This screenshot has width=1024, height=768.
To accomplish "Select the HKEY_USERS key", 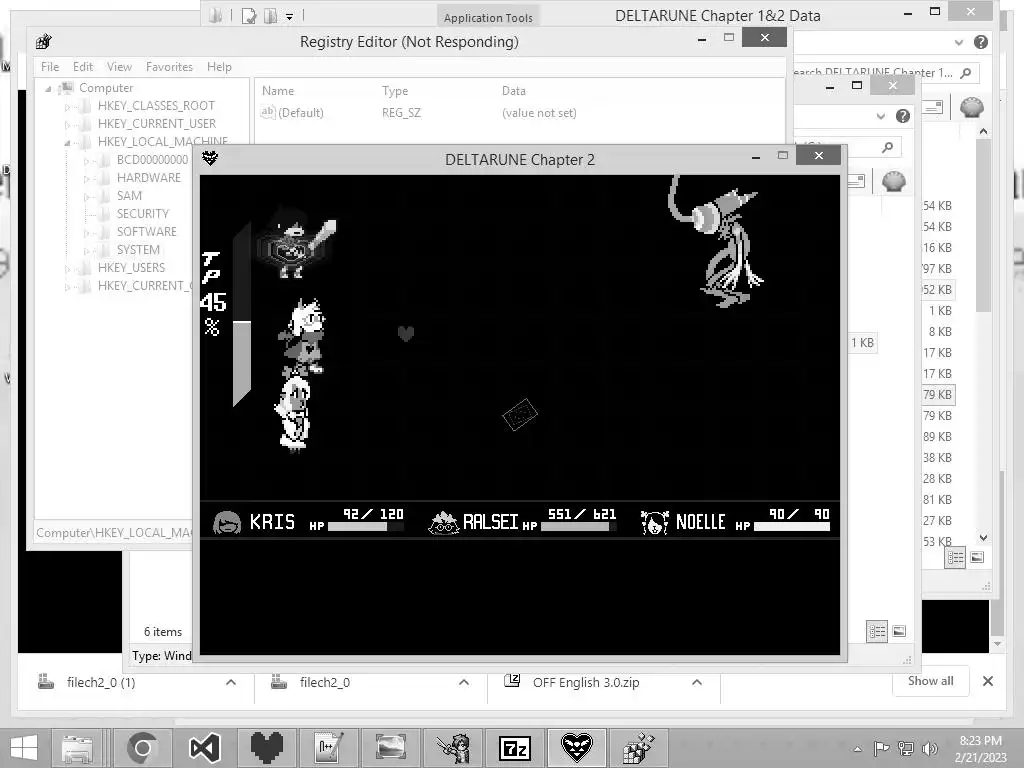I will click(x=131, y=268).
